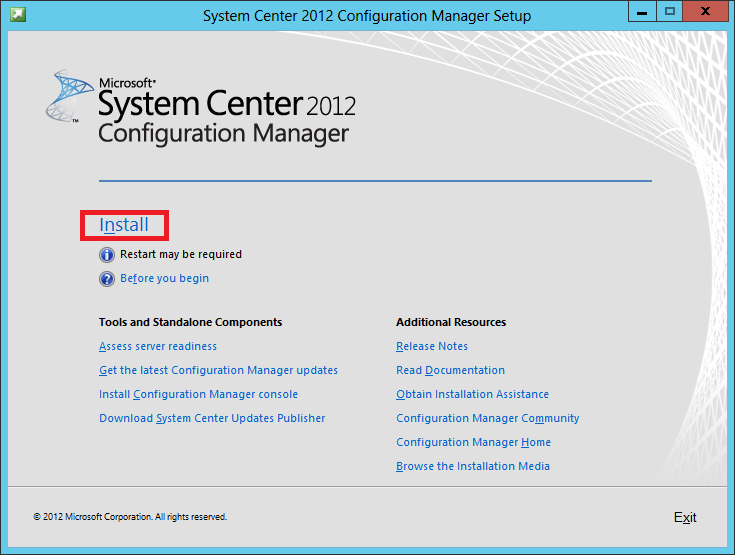
Task: Open the Before you begin link
Action: 164,279
